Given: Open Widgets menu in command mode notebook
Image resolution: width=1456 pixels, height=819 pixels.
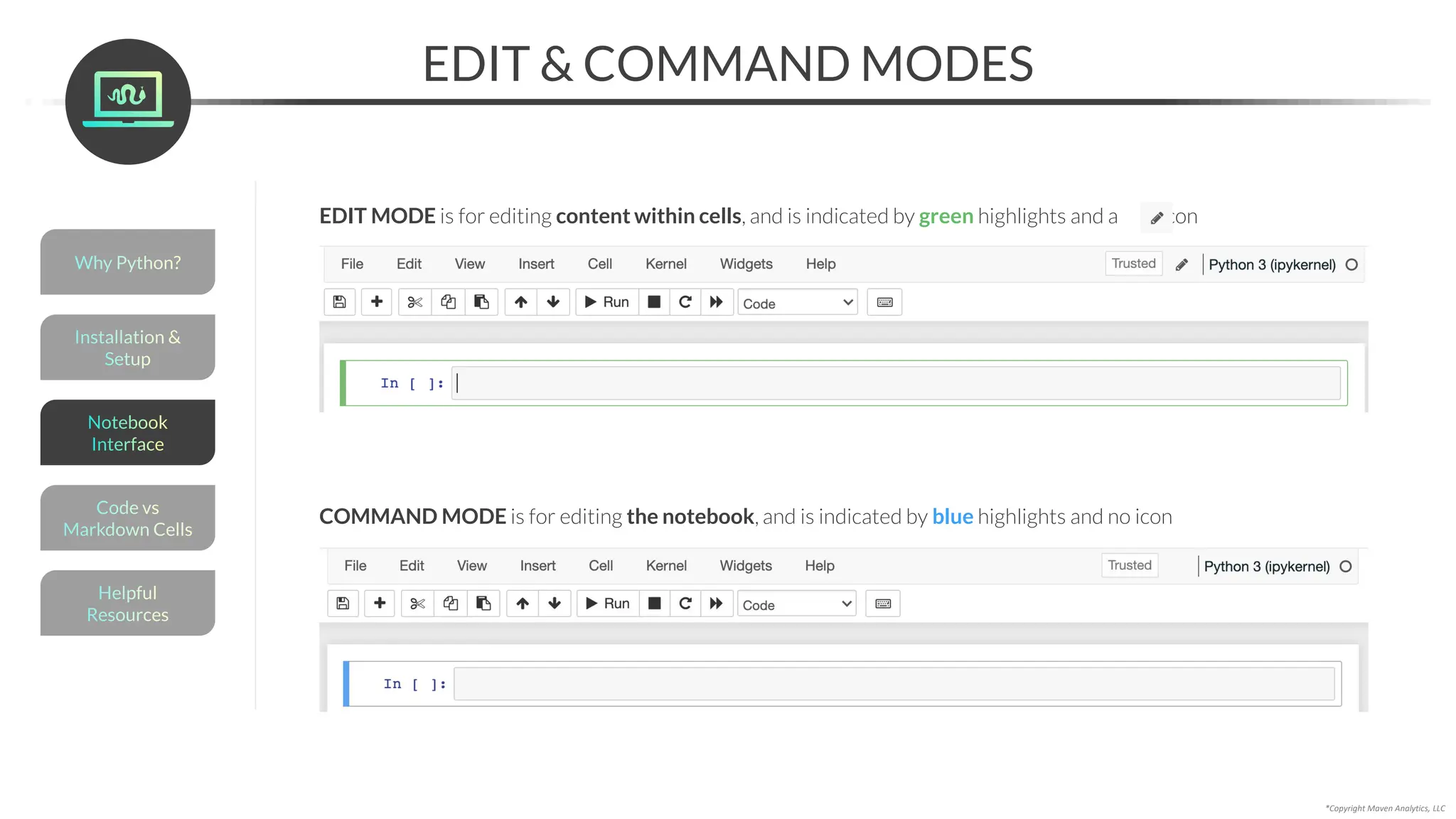Looking at the screenshot, I should click(746, 566).
